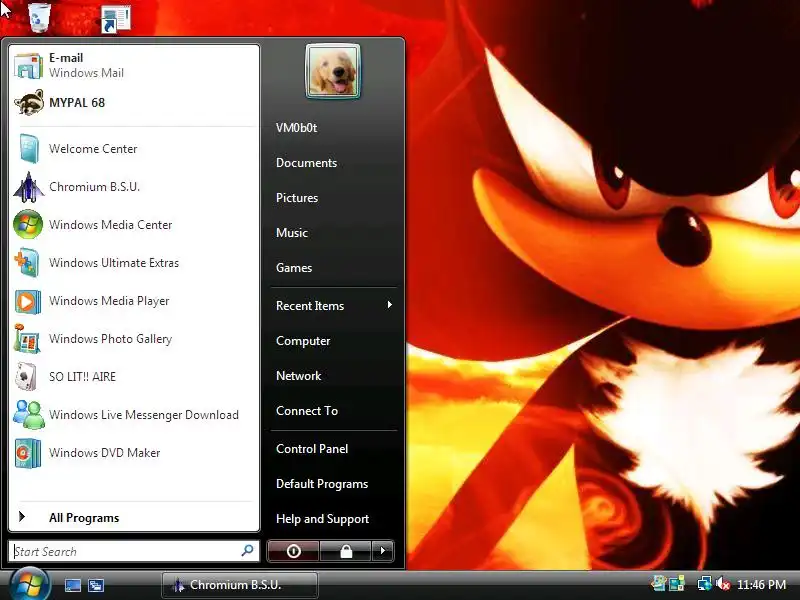Viewport: 800px width, 600px height.
Task: Open Default Programs
Action: point(322,484)
